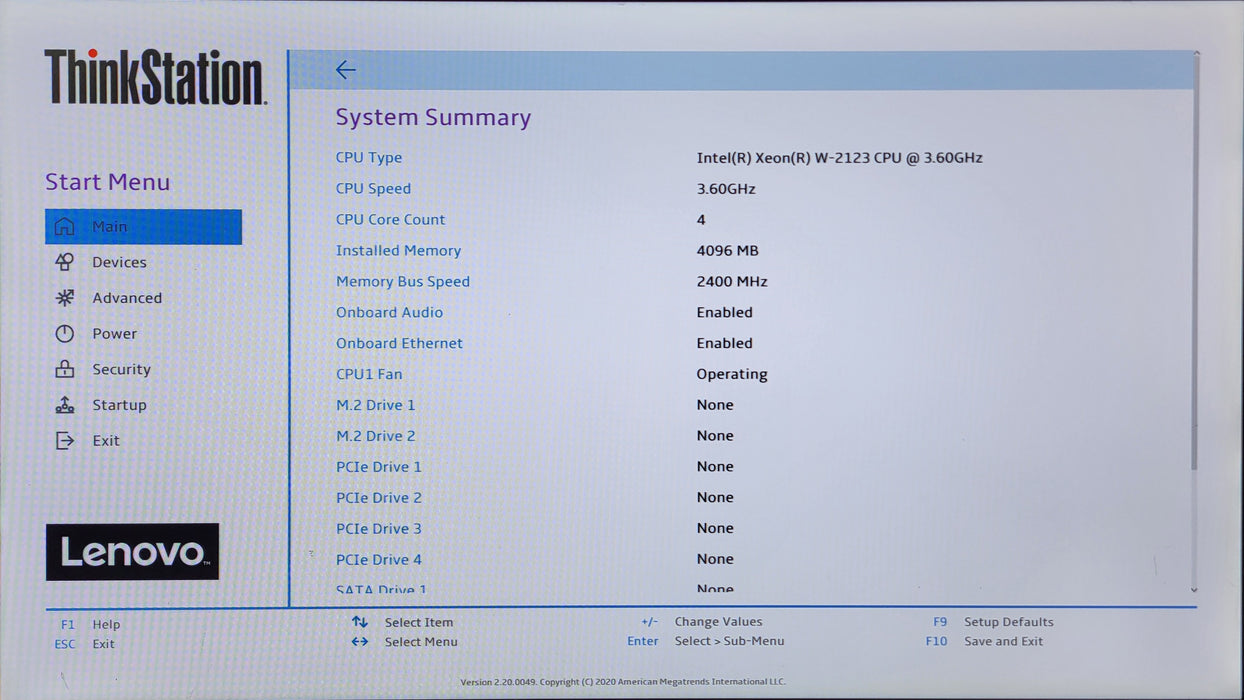1244x700 pixels.
Task: Click the scroll down arrow at list bottom
Action: (1194, 591)
